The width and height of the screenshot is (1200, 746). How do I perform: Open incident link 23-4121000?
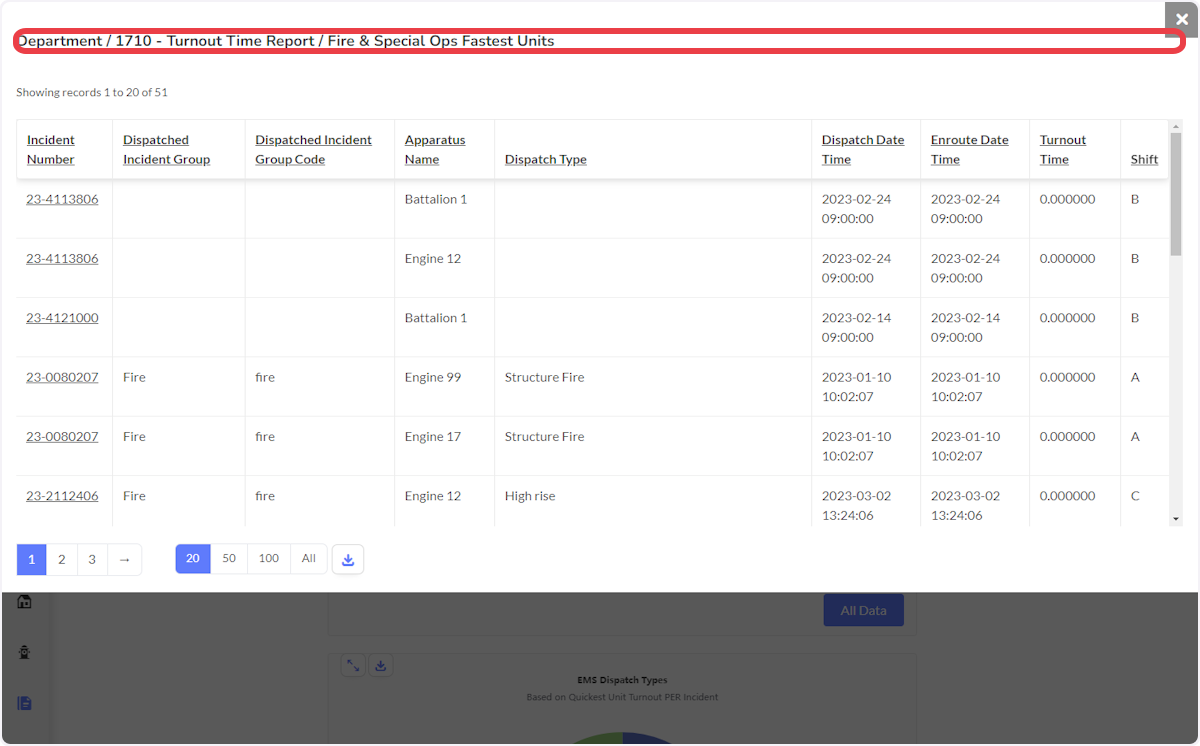coord(62,318)
